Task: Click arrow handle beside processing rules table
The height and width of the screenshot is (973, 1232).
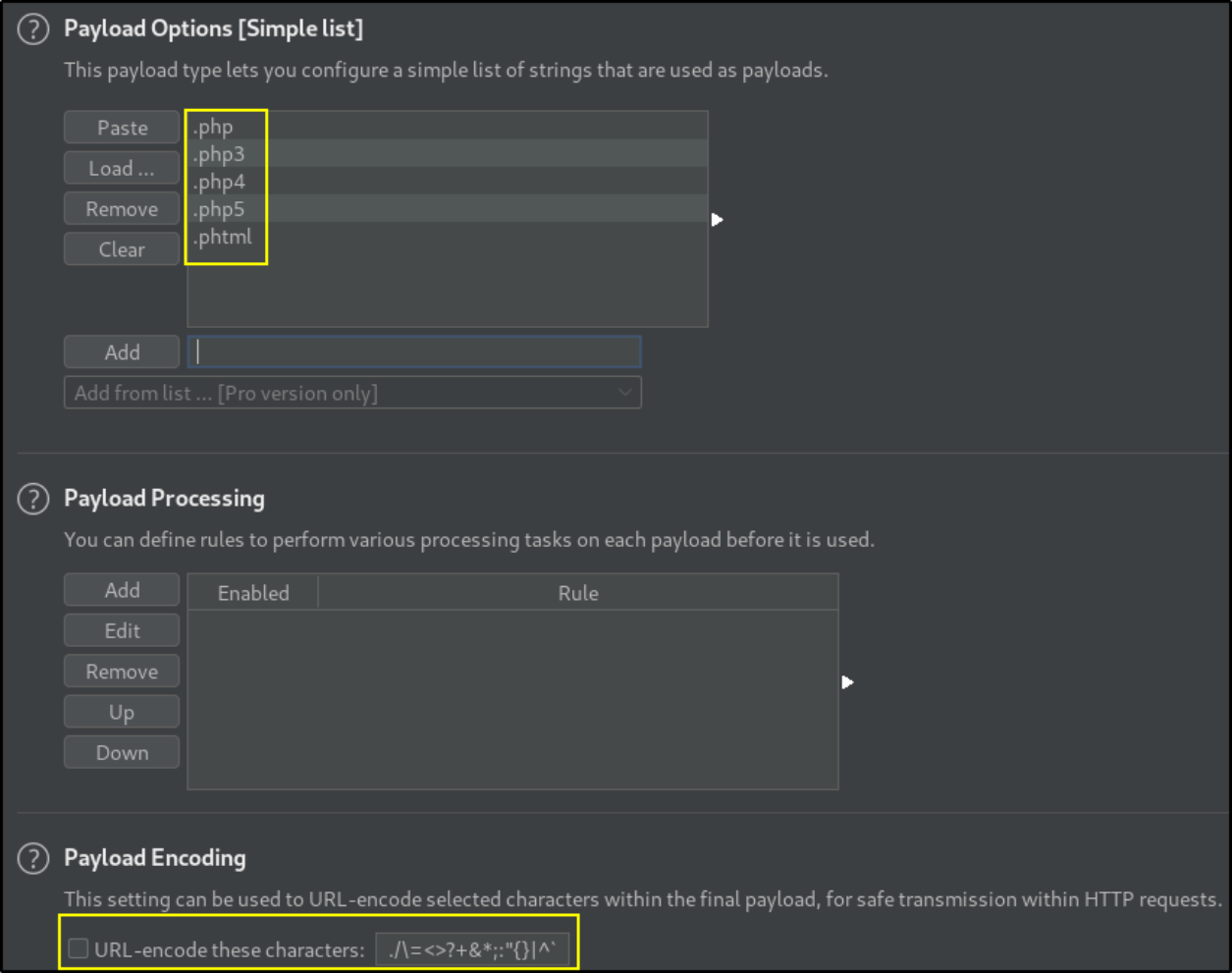Action: 847,681
